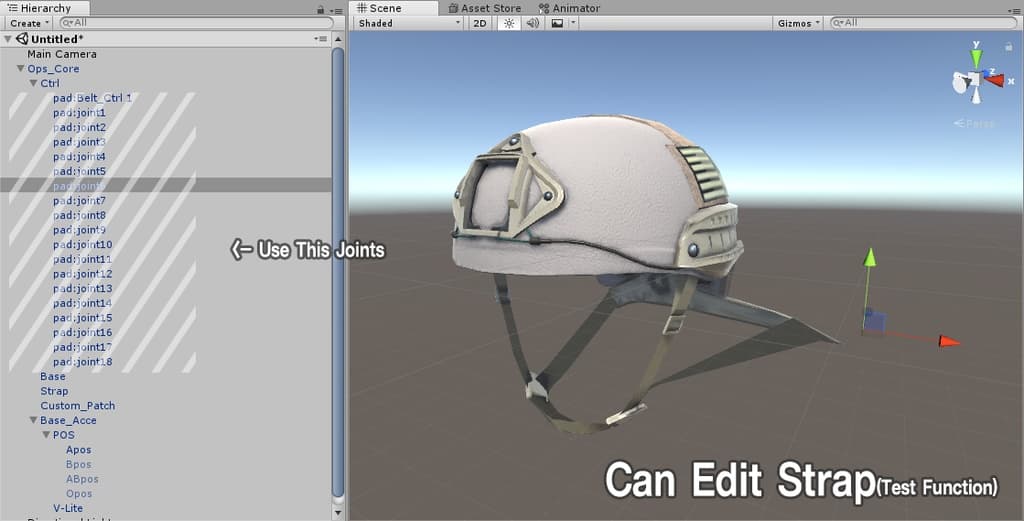Click the Hierarchy search field
This screenshot has height=521, width=1024.
coord(196,23)
